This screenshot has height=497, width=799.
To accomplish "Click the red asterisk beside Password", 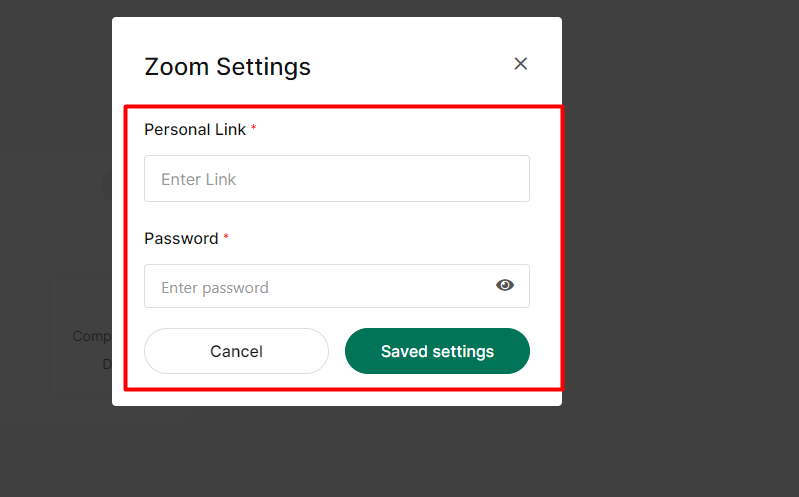I will [226, 238].
